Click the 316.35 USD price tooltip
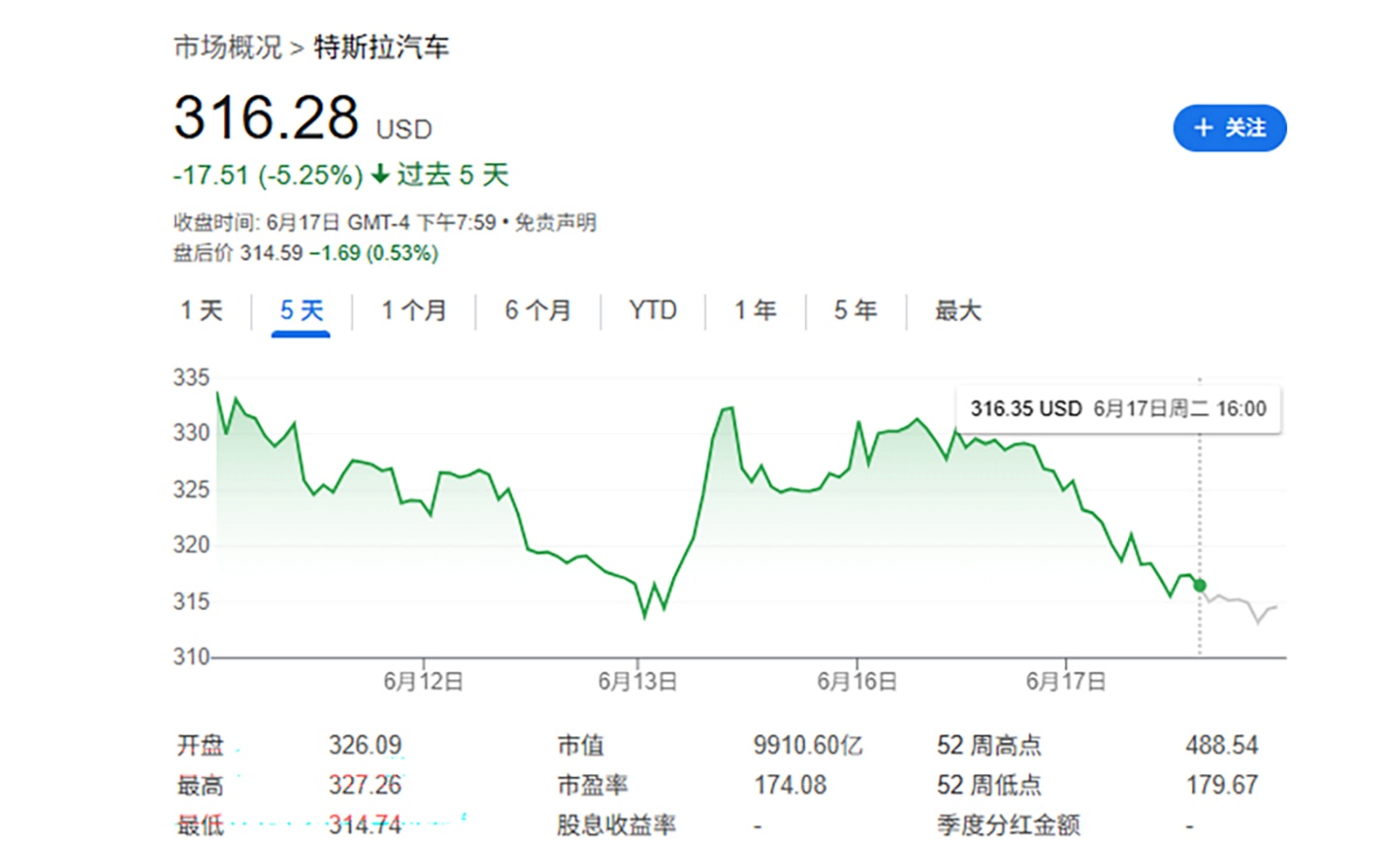 pos(1117,409)
